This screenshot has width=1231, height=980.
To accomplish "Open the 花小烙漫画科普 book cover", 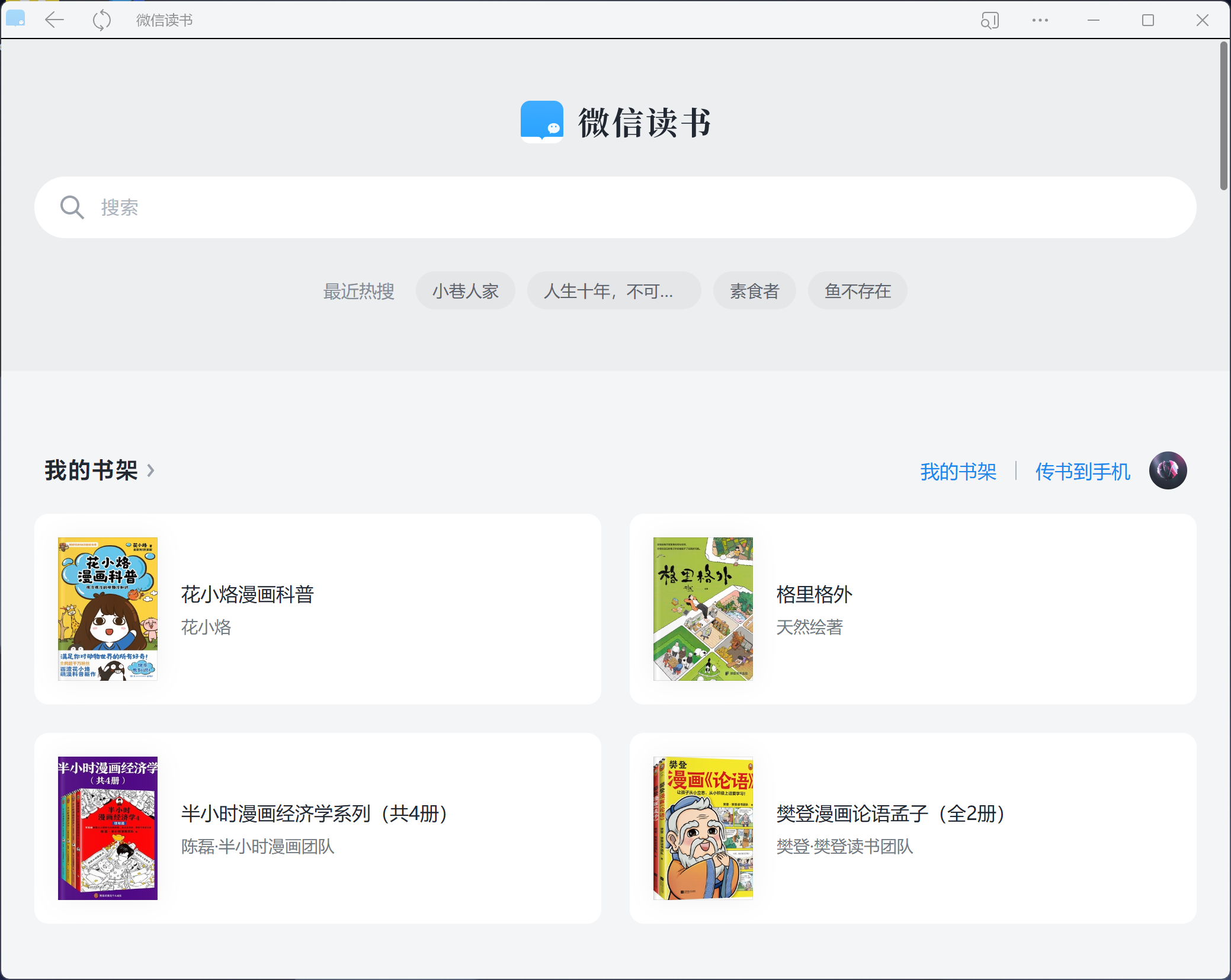I will [108, 609].
